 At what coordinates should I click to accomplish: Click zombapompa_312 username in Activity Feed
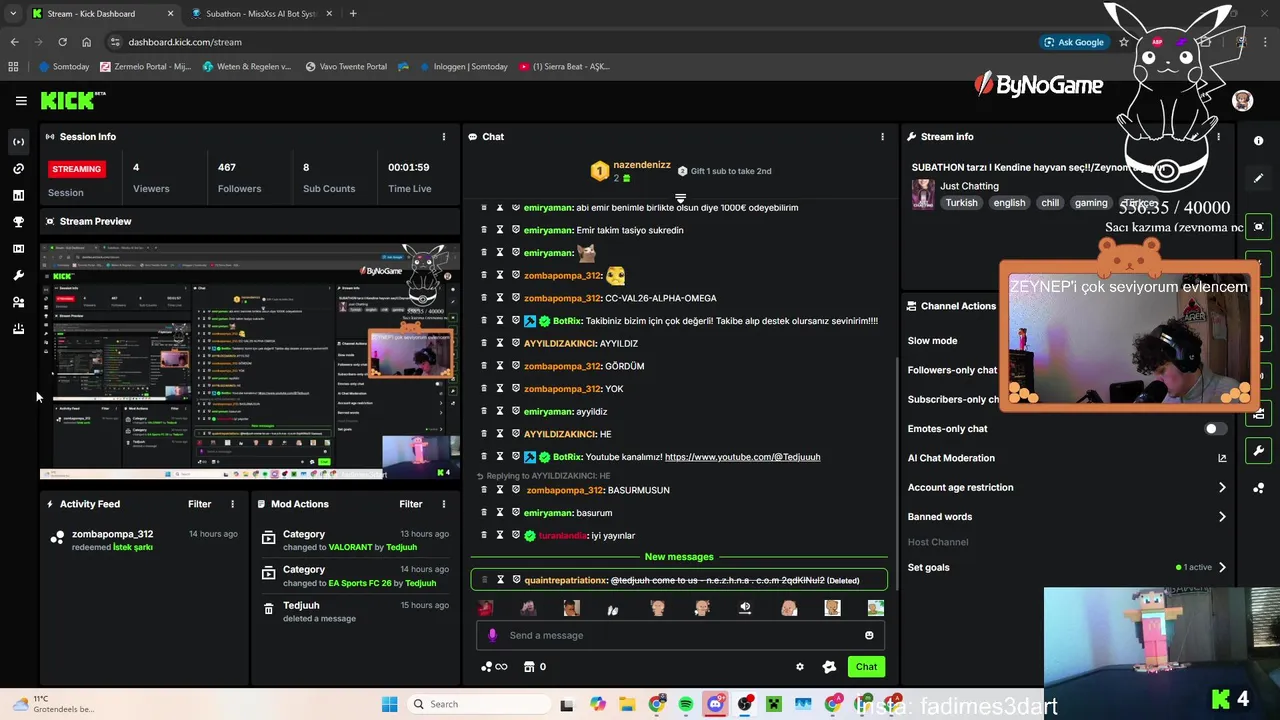(x=112, y=534)
